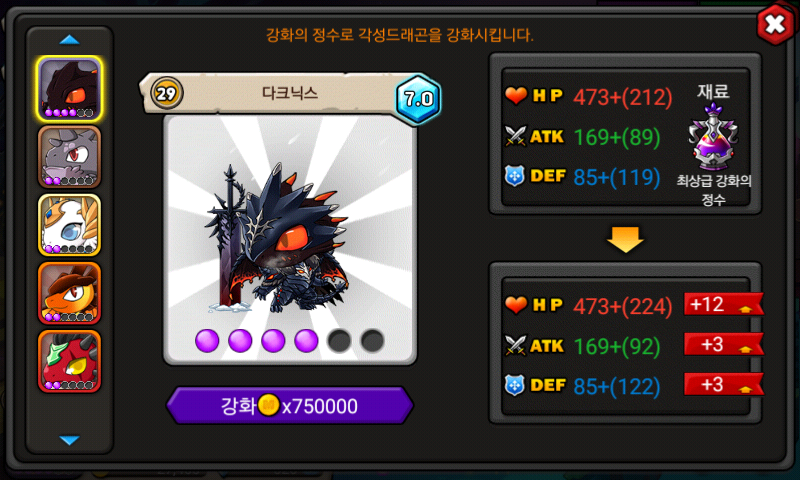Tap the blue shield DEF icon in lower stats
This screenshot has width=800, height=480.
pos(514,386)
